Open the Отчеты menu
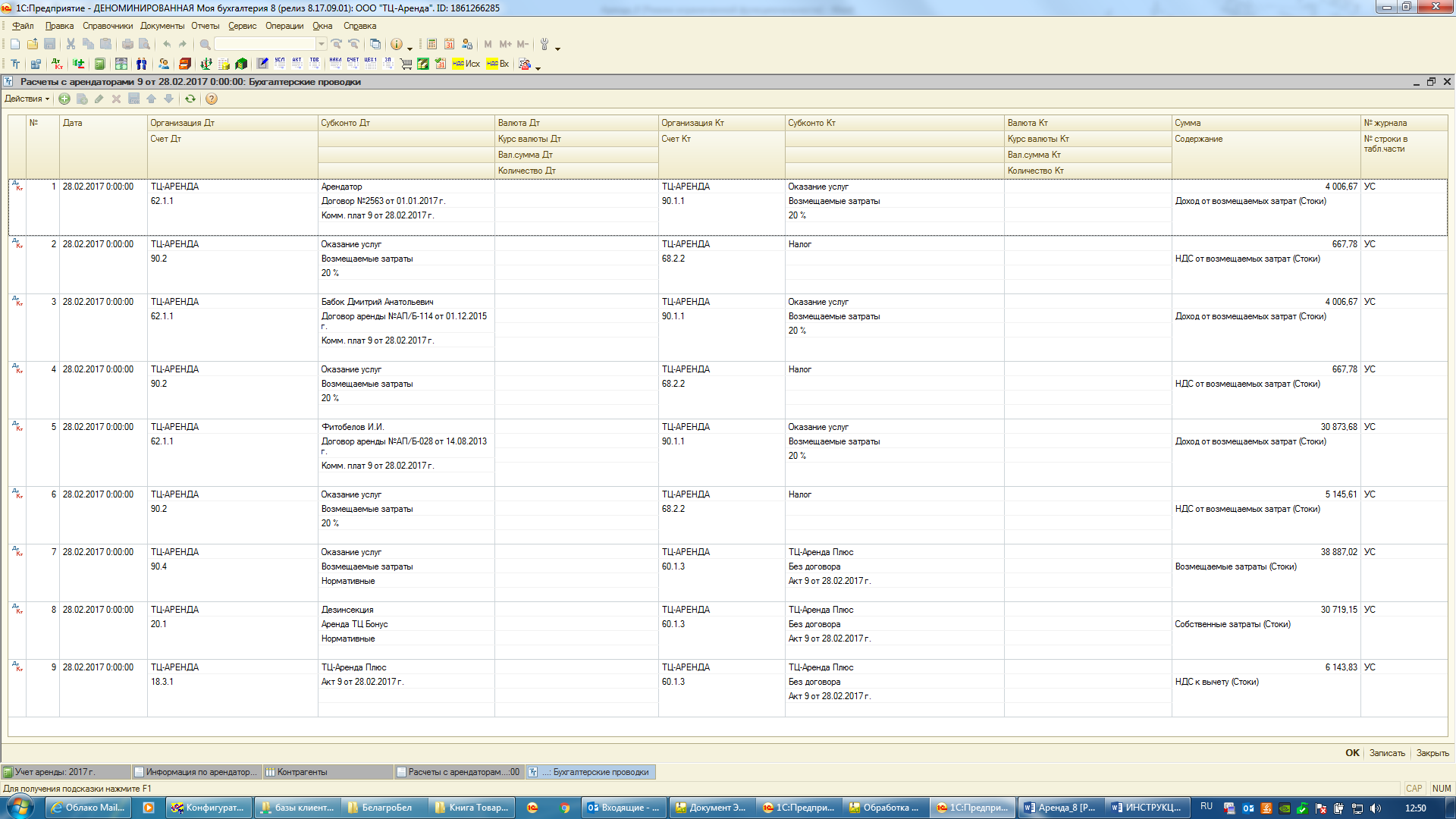This screenshot has height=819, width=1456. 205,26
